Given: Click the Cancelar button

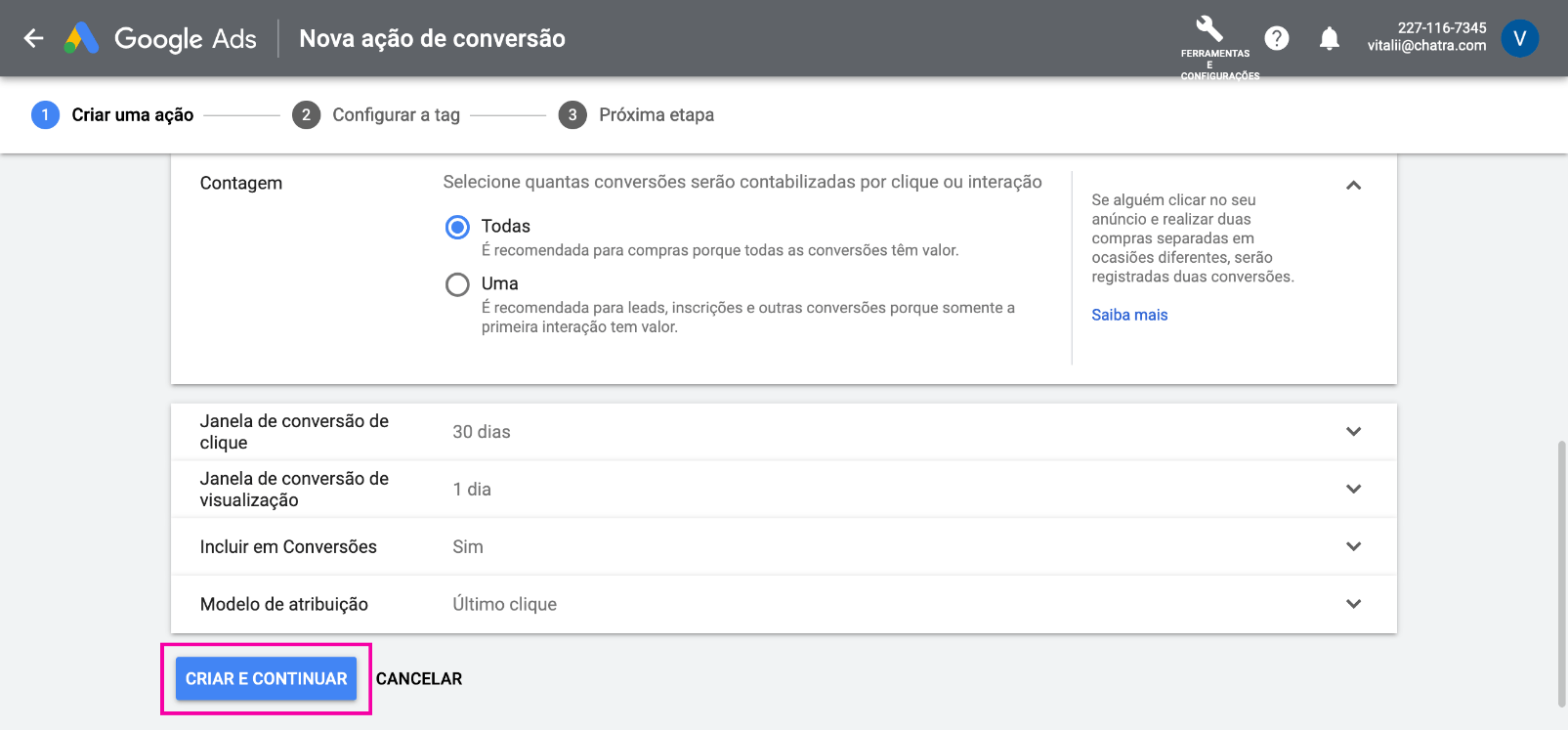Looking at the screenshot, I should [x=419, y=679].
